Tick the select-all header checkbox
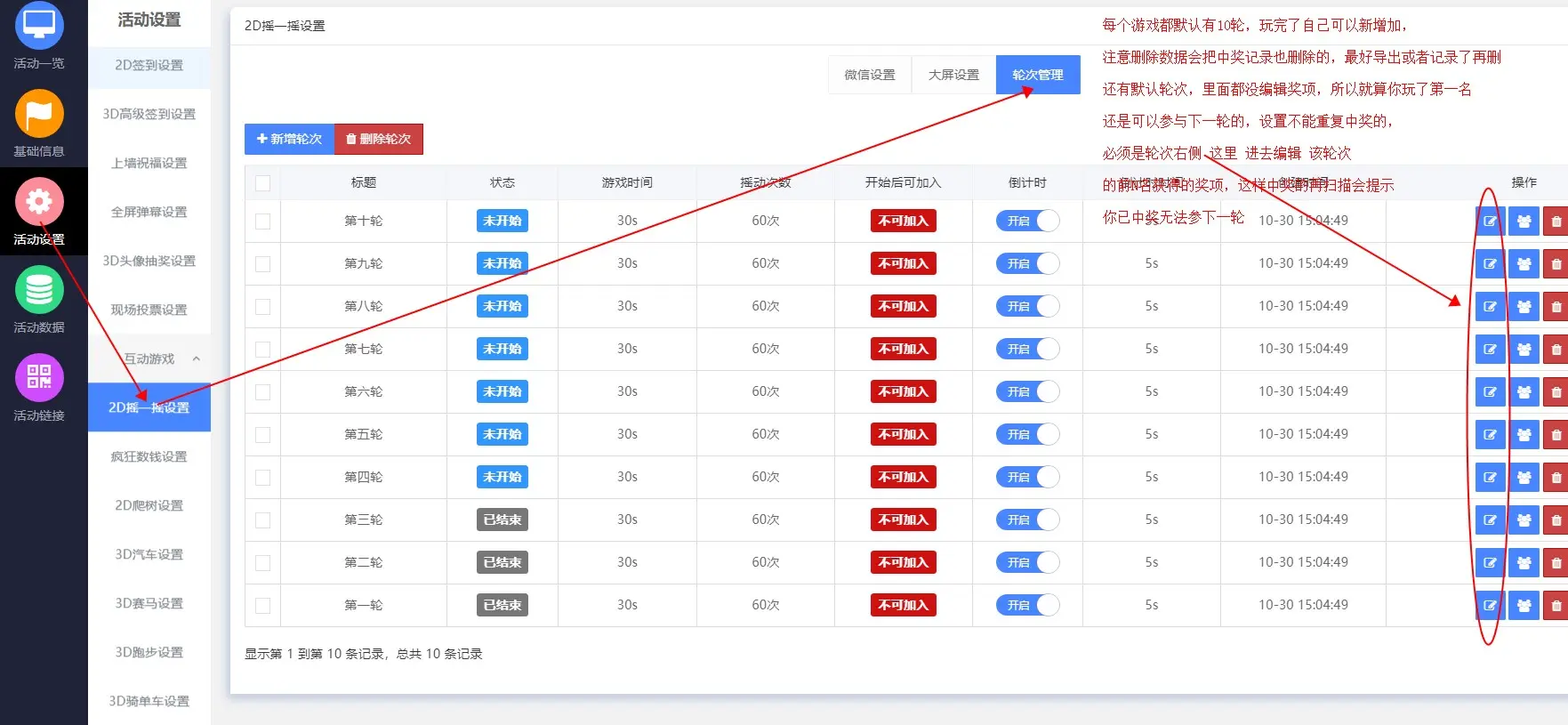This screenshot has height=725, width=1568. point(262,183)
